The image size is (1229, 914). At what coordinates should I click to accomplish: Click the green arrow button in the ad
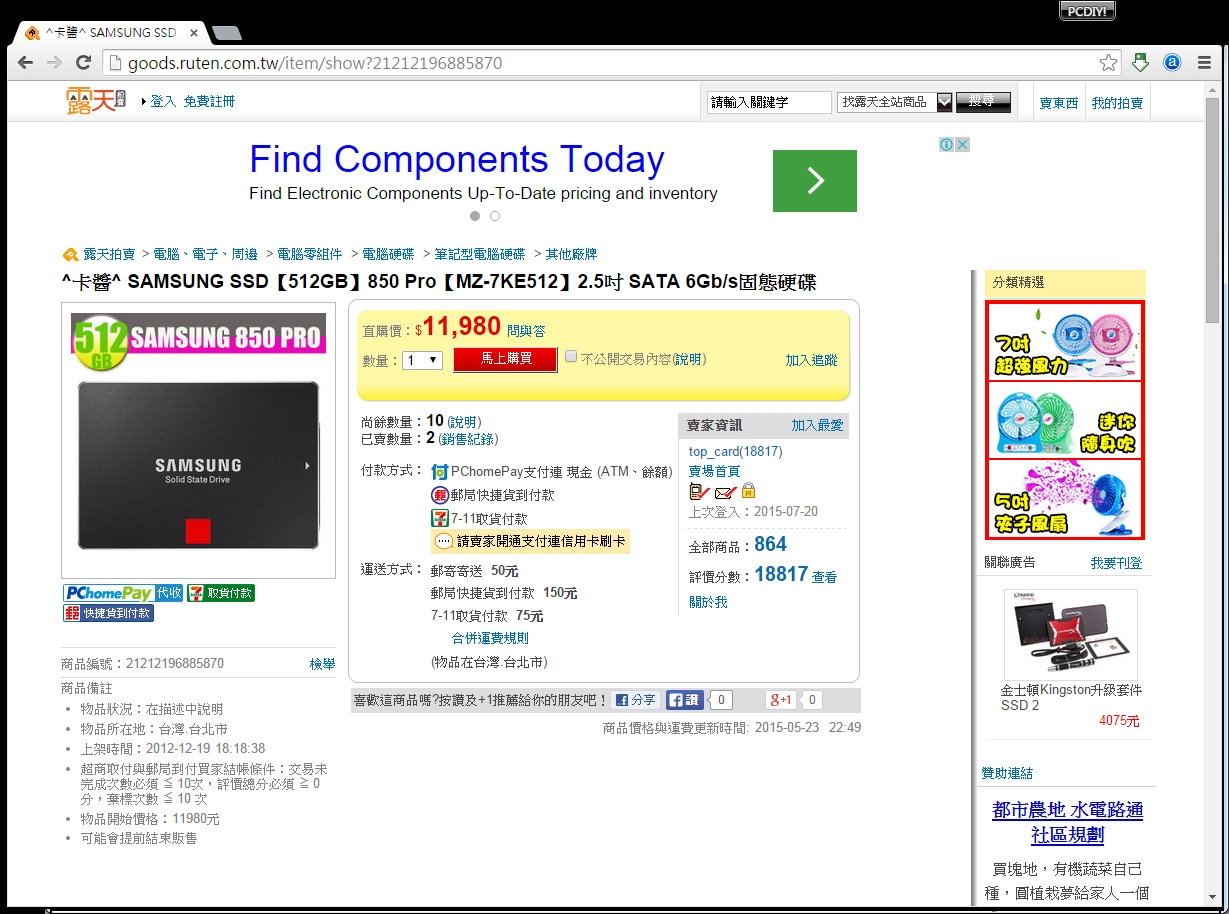click(x=815, y=181)
